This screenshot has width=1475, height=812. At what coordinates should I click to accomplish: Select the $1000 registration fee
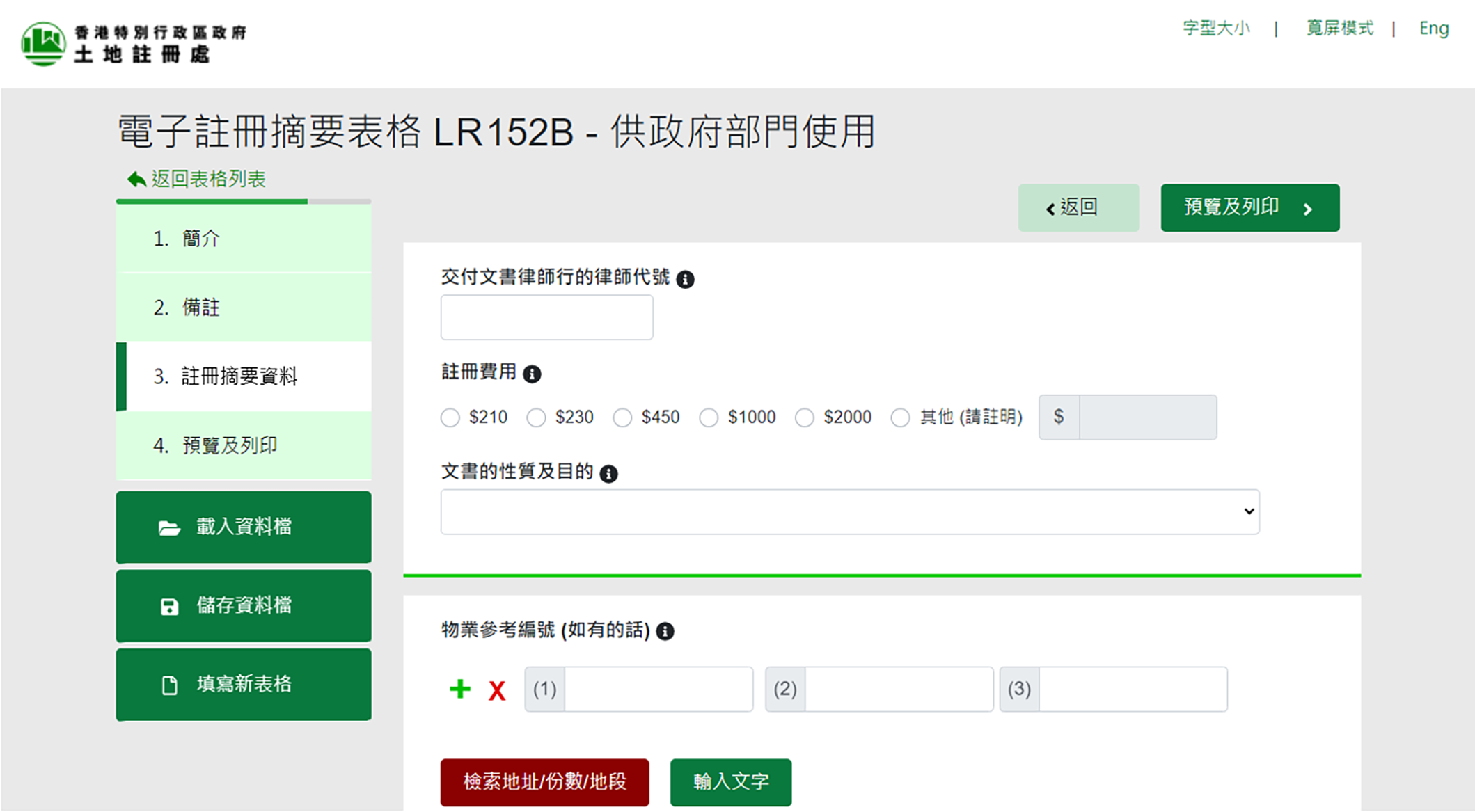709,417
